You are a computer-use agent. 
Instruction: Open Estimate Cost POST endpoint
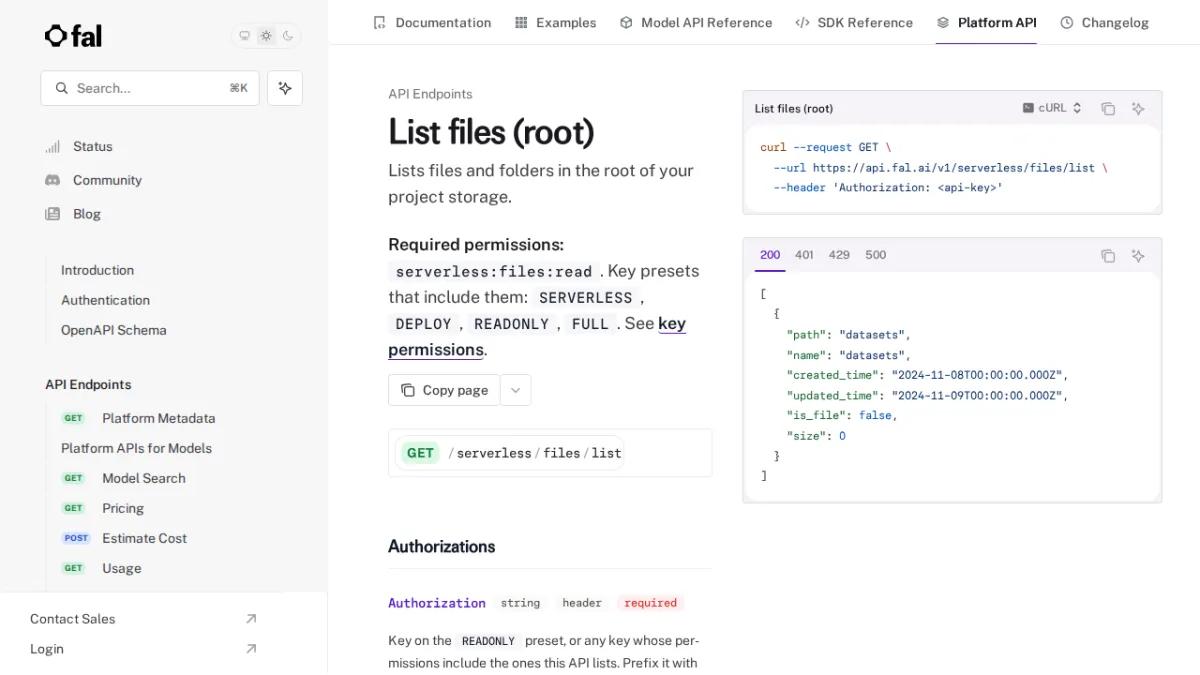coord(144,538)
